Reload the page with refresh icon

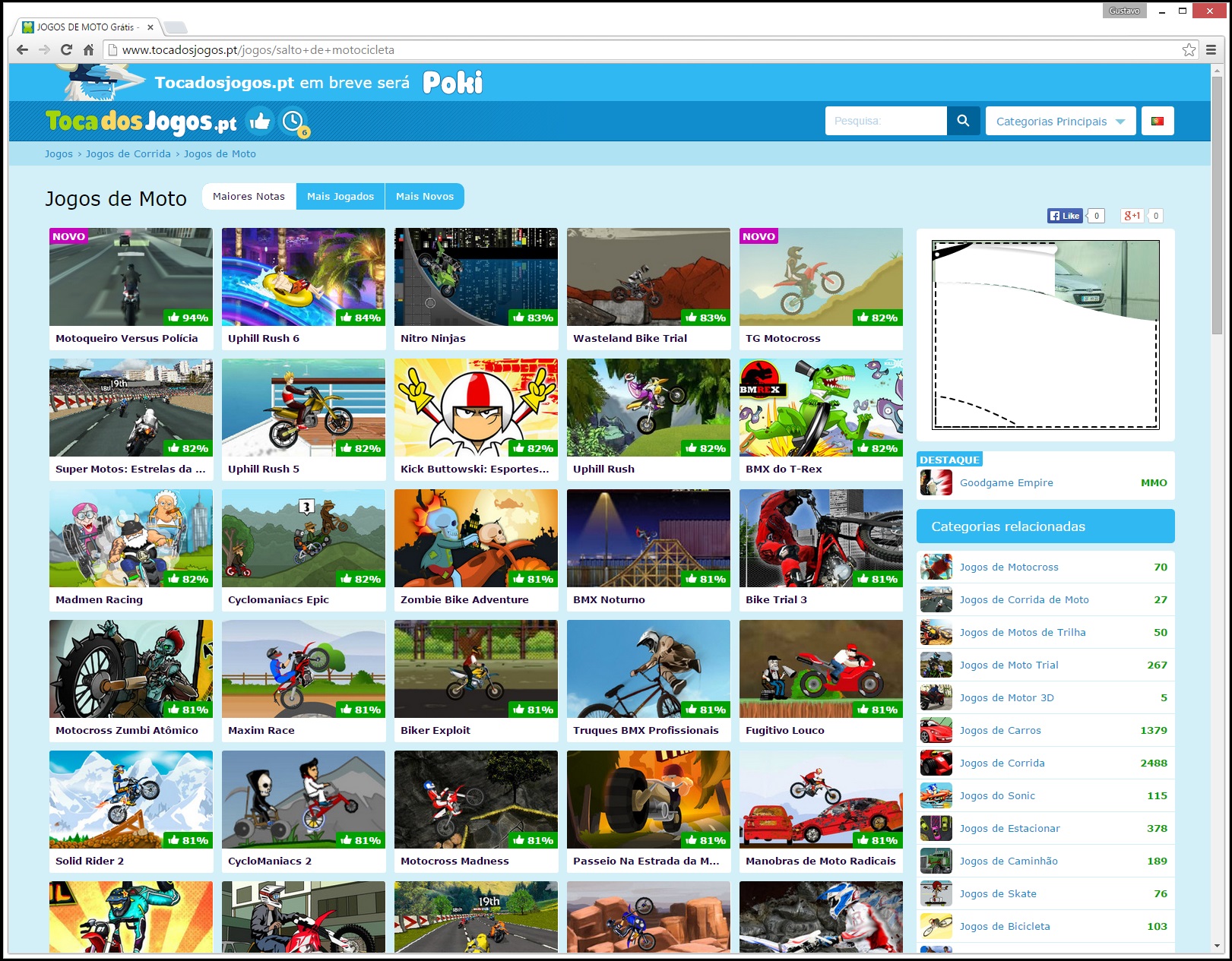coord(66,50)
